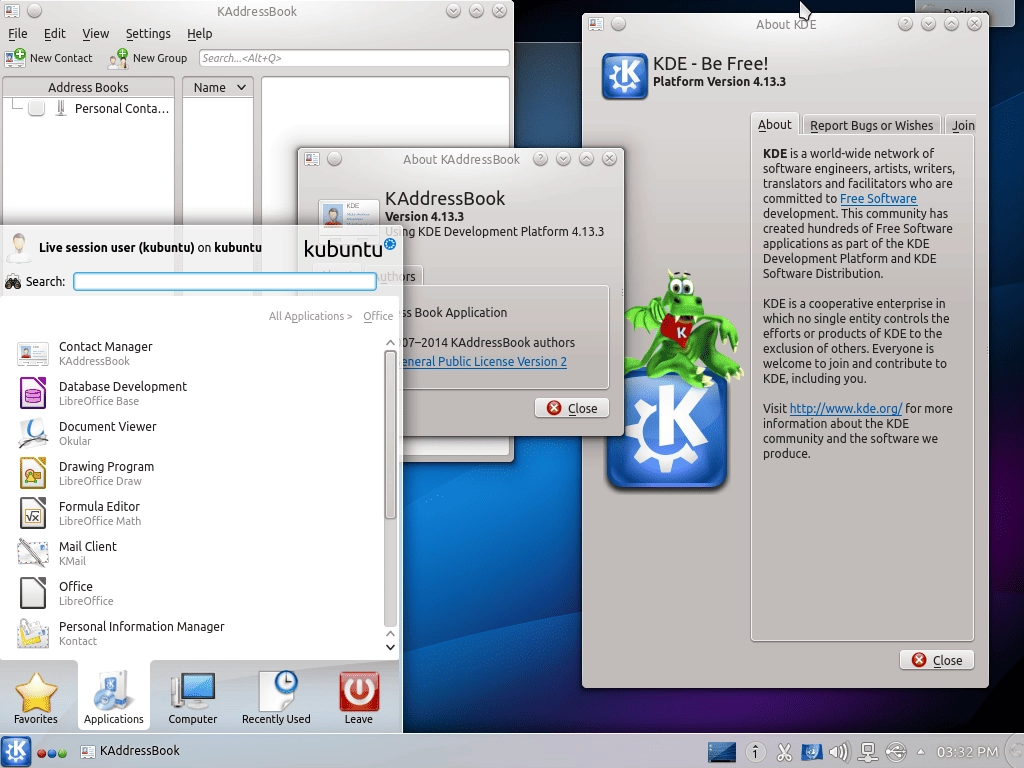Open the Help menu in KAddressBook
The width and height of the screenshot is (1024, 768).
tap(199, 33)
